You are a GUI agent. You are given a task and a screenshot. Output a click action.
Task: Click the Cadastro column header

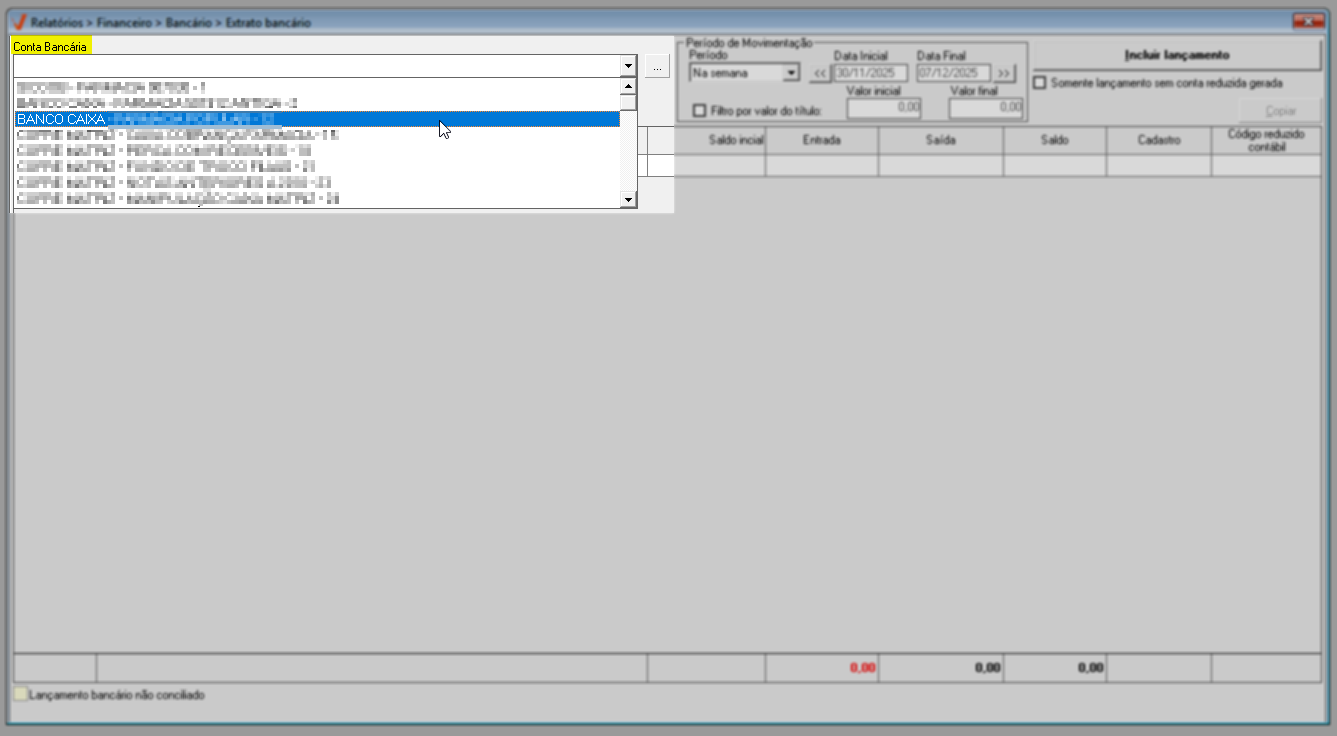[1159, 141]
